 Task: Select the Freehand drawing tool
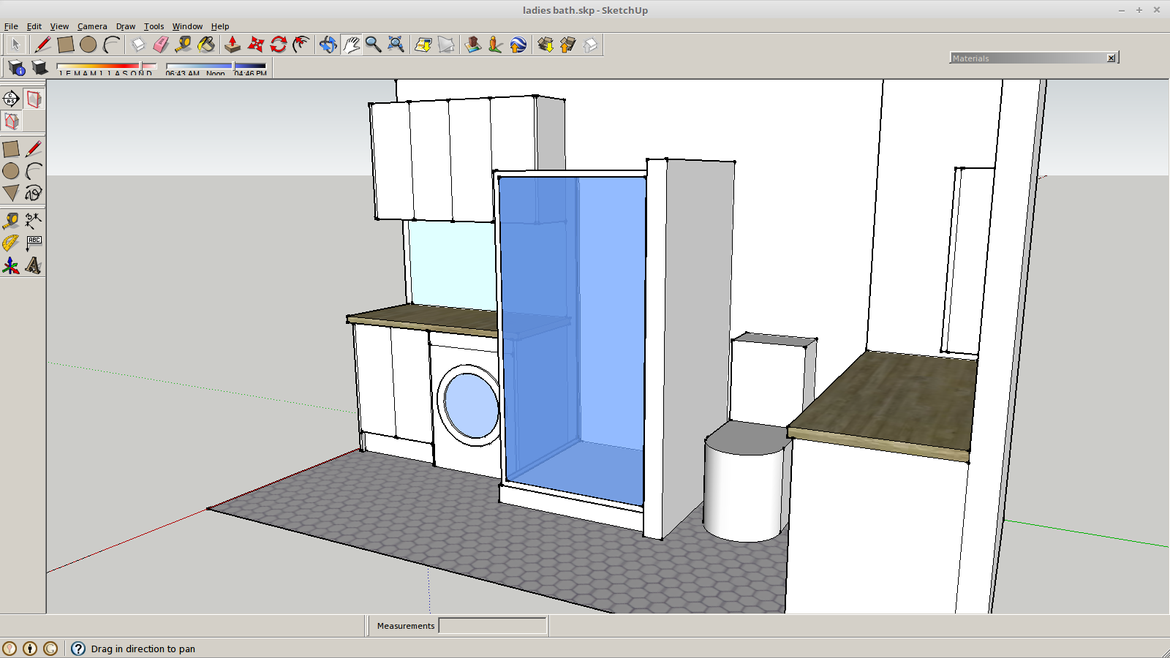34,193
